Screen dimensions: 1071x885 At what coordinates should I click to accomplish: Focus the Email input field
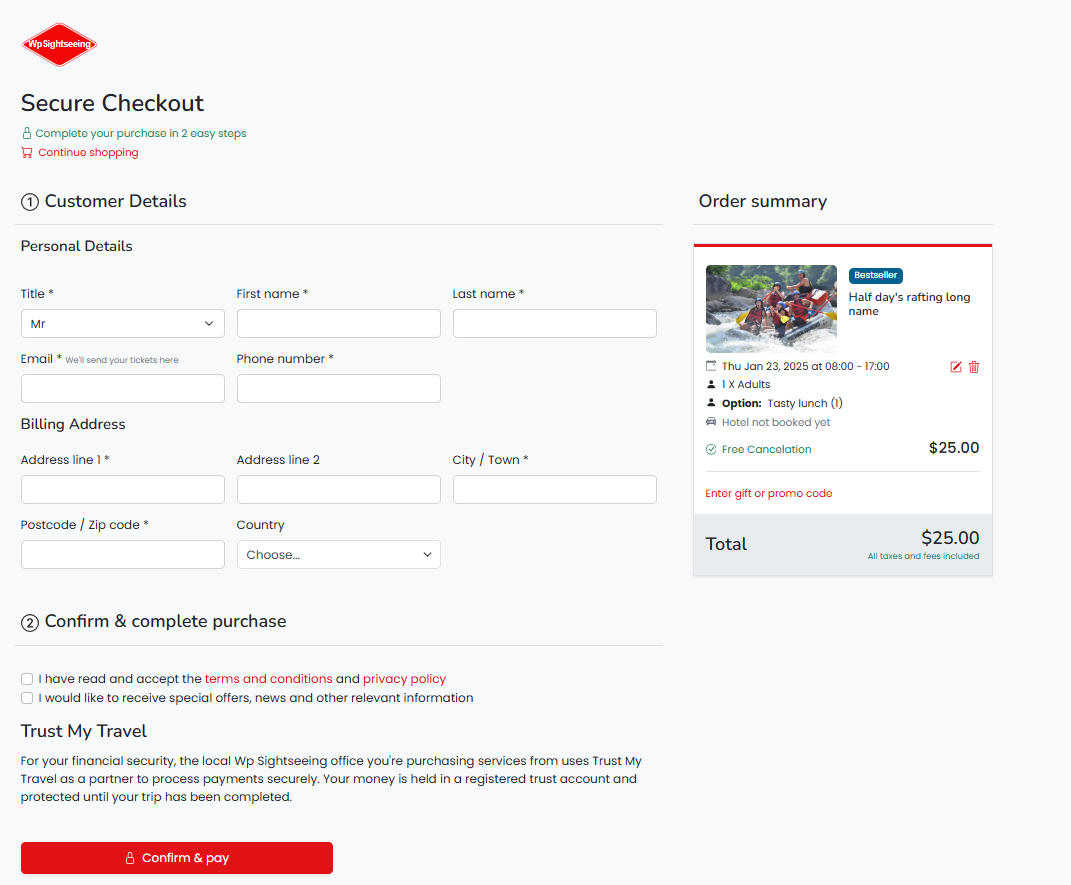pos(123,389)
